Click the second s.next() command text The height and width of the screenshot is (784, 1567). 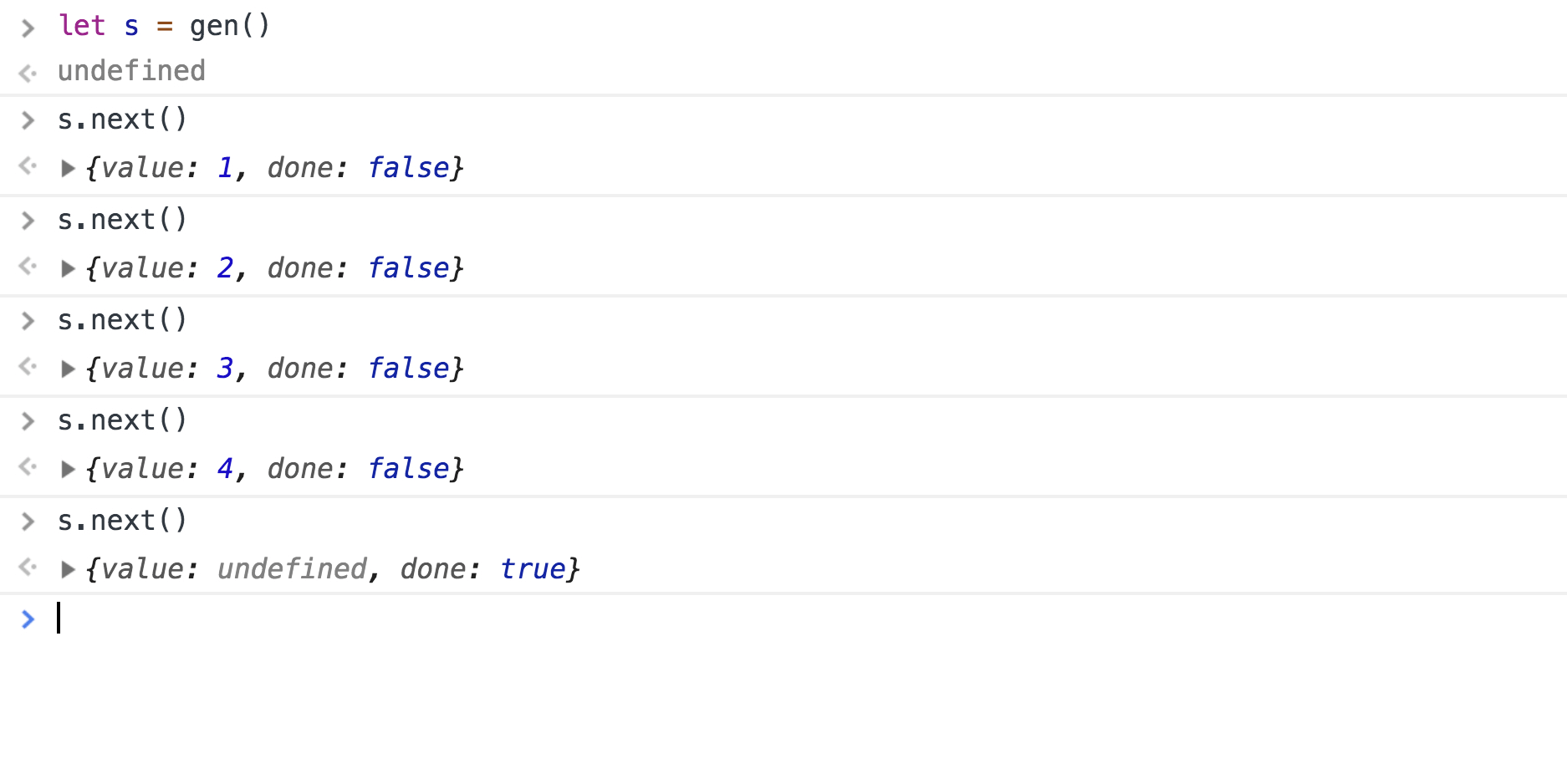[122, 220]
